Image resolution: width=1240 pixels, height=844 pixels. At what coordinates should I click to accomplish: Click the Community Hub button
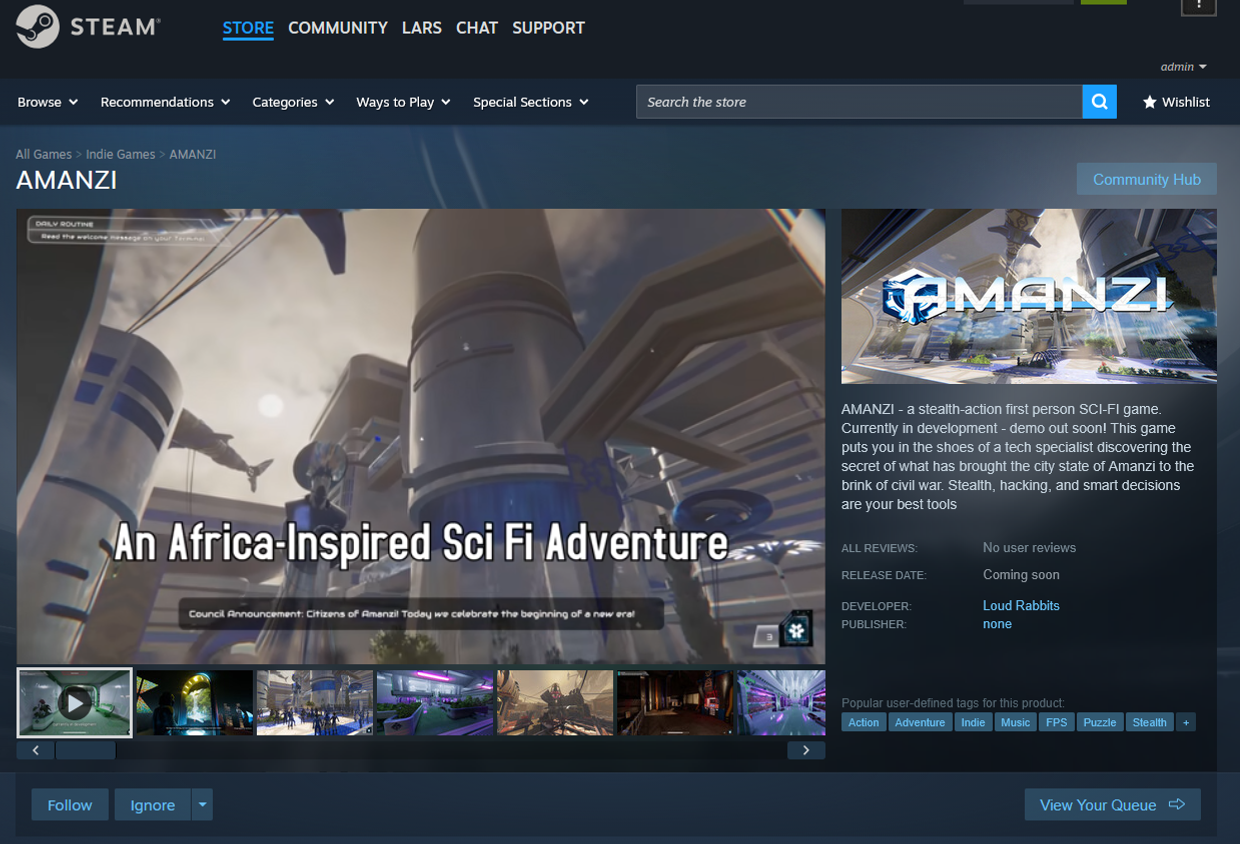tap(1147, 179)
